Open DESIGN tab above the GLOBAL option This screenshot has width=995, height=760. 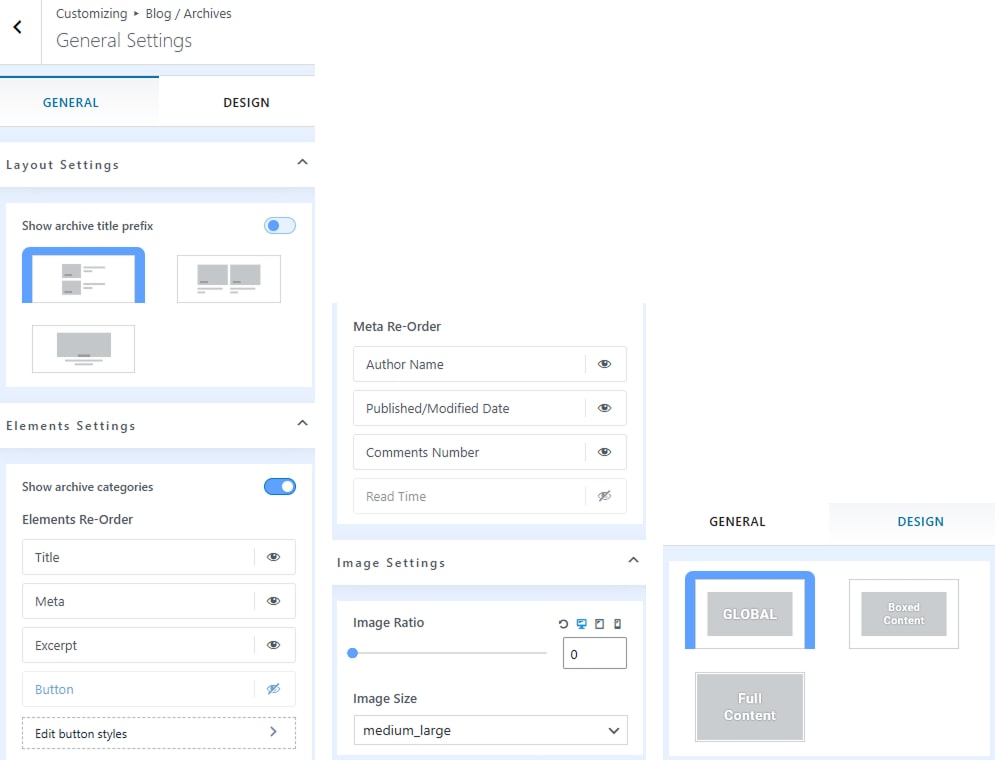click(x=920, y=521)
